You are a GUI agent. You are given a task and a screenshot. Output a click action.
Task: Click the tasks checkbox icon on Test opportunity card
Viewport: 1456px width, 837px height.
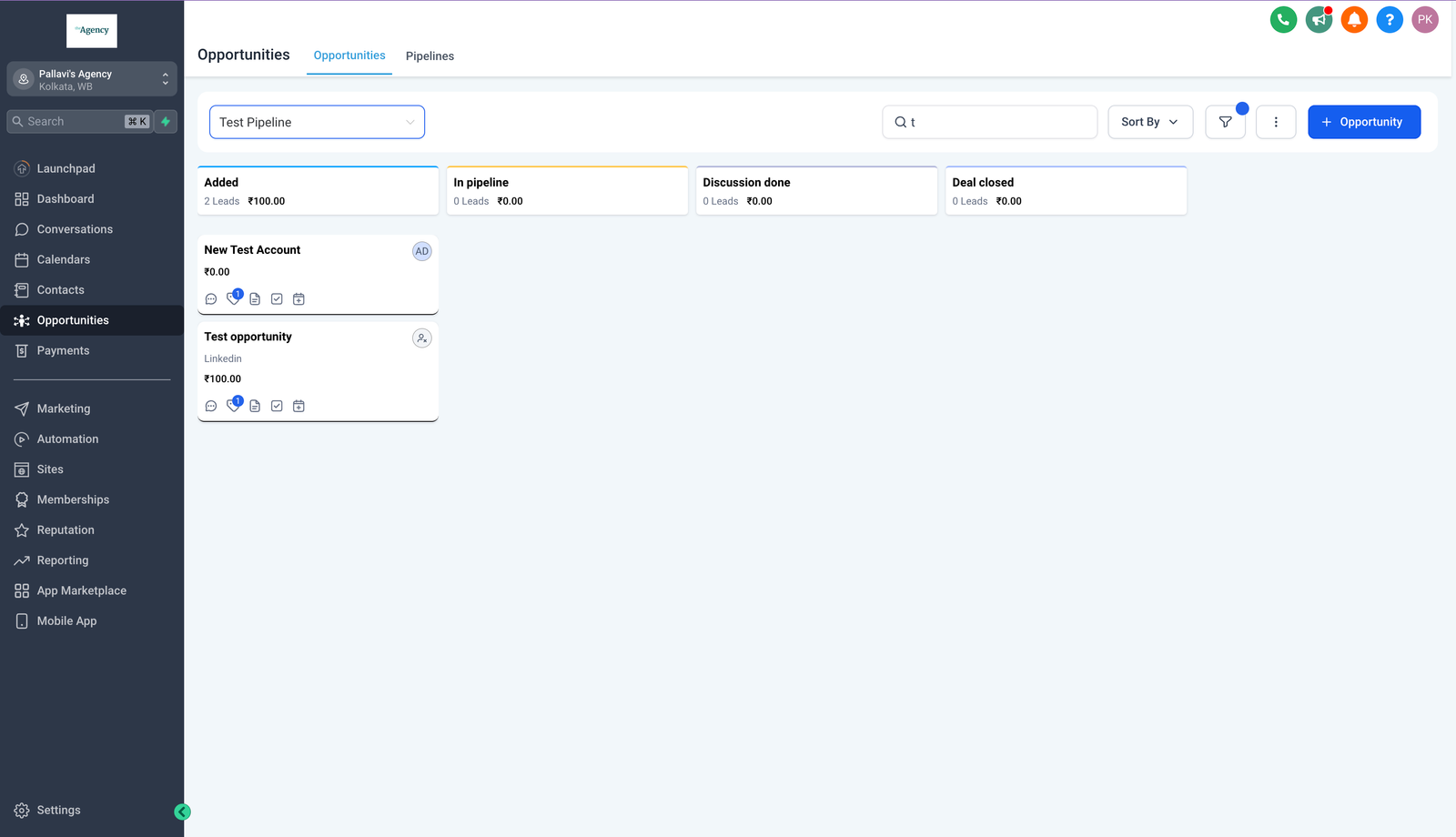[x=277, y=406]
